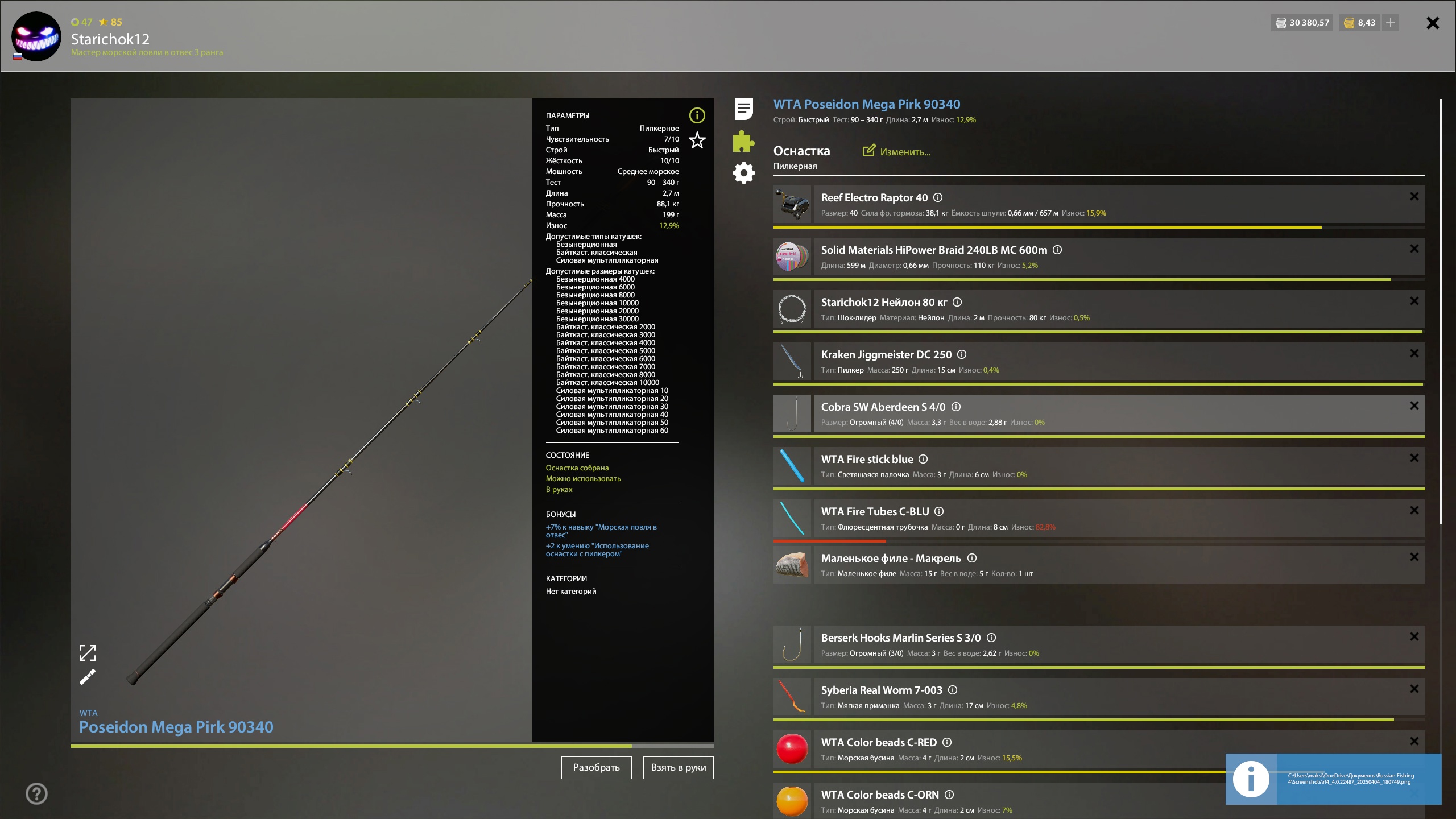Remove Kraken Jiggmeister DC 250 pilker
Viewport: 1456px width, 819px height.
1414,353
